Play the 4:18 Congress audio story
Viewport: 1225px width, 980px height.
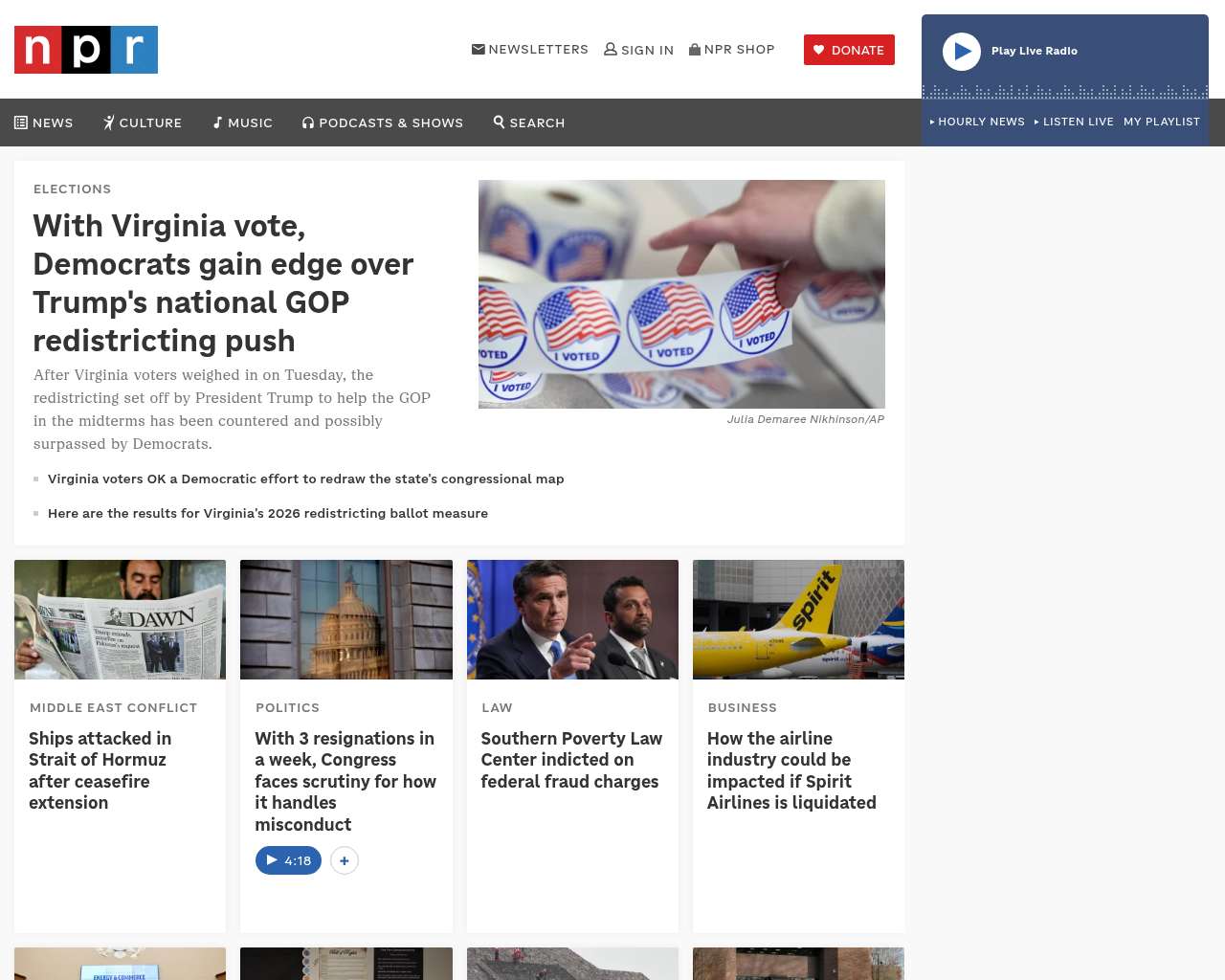point(288,860)
